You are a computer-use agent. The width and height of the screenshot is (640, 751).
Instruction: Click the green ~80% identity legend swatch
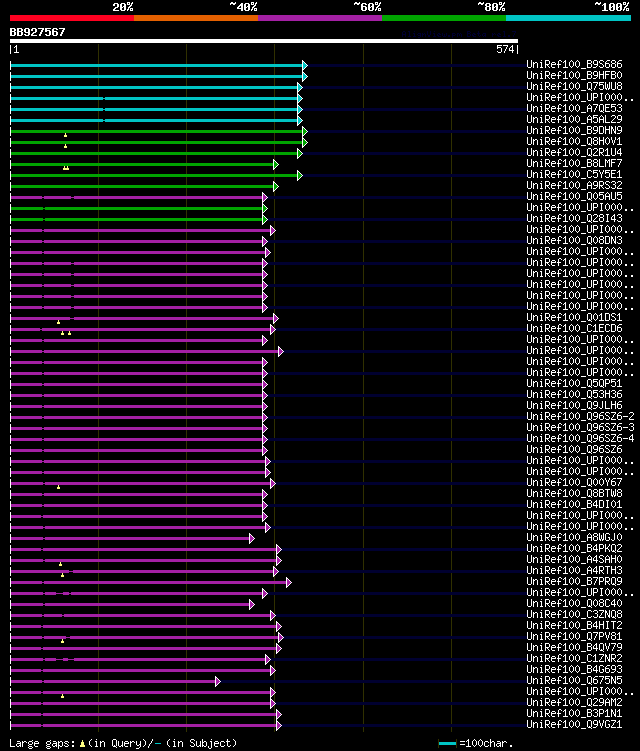tap(444, 18)
